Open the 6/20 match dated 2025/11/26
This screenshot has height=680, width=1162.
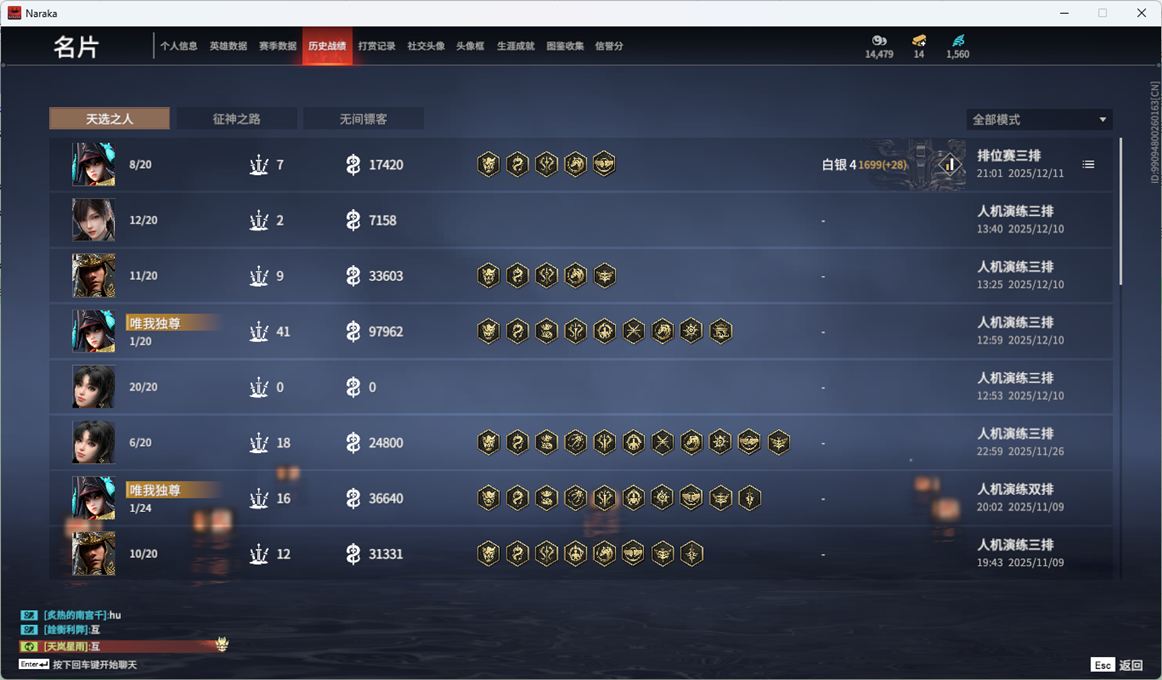point(581,442)
